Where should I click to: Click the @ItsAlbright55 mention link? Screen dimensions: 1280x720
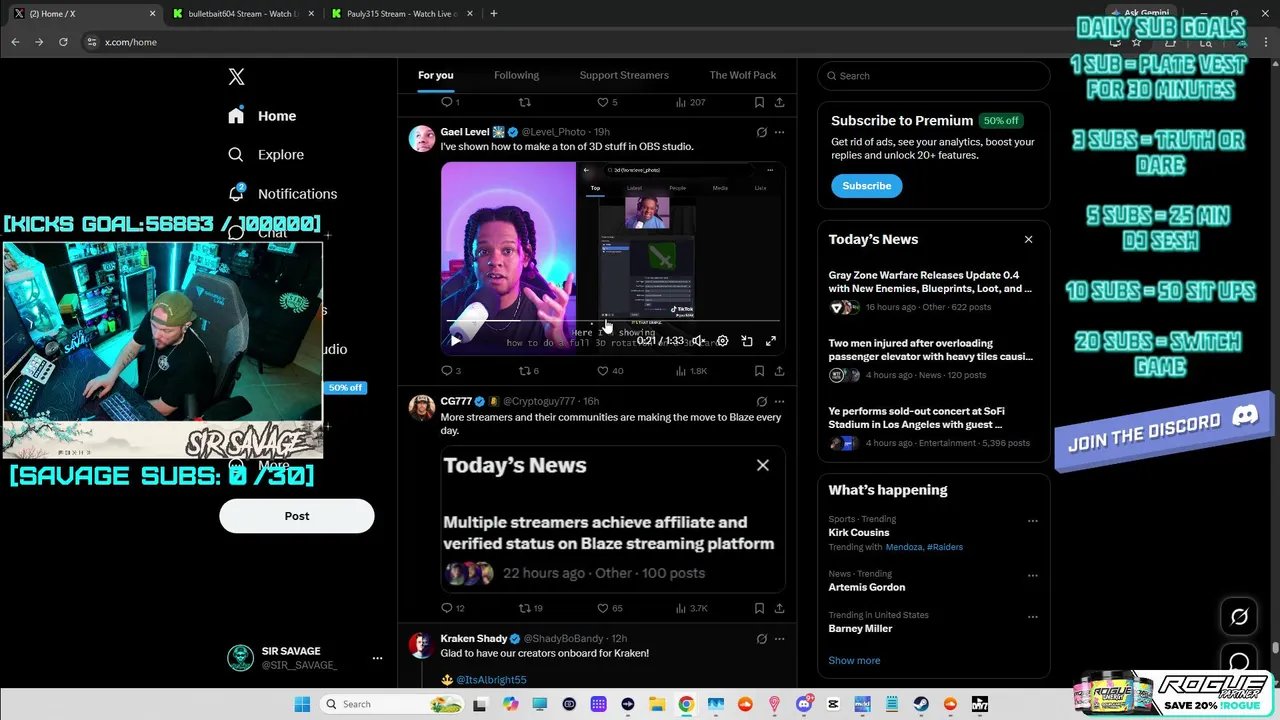tap(491, 680)
